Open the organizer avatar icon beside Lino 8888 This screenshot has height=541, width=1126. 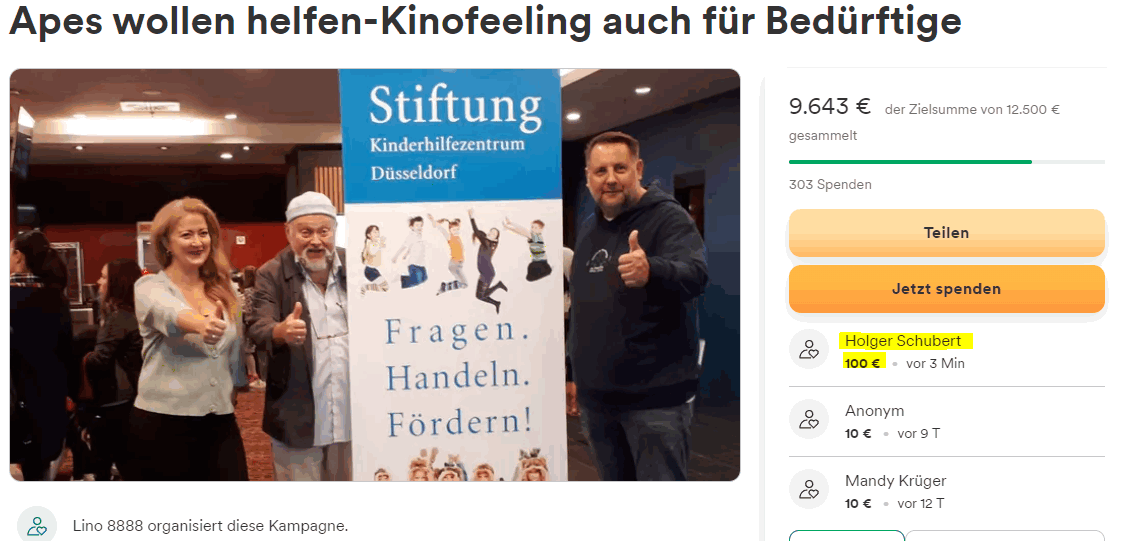pos(37,525)
